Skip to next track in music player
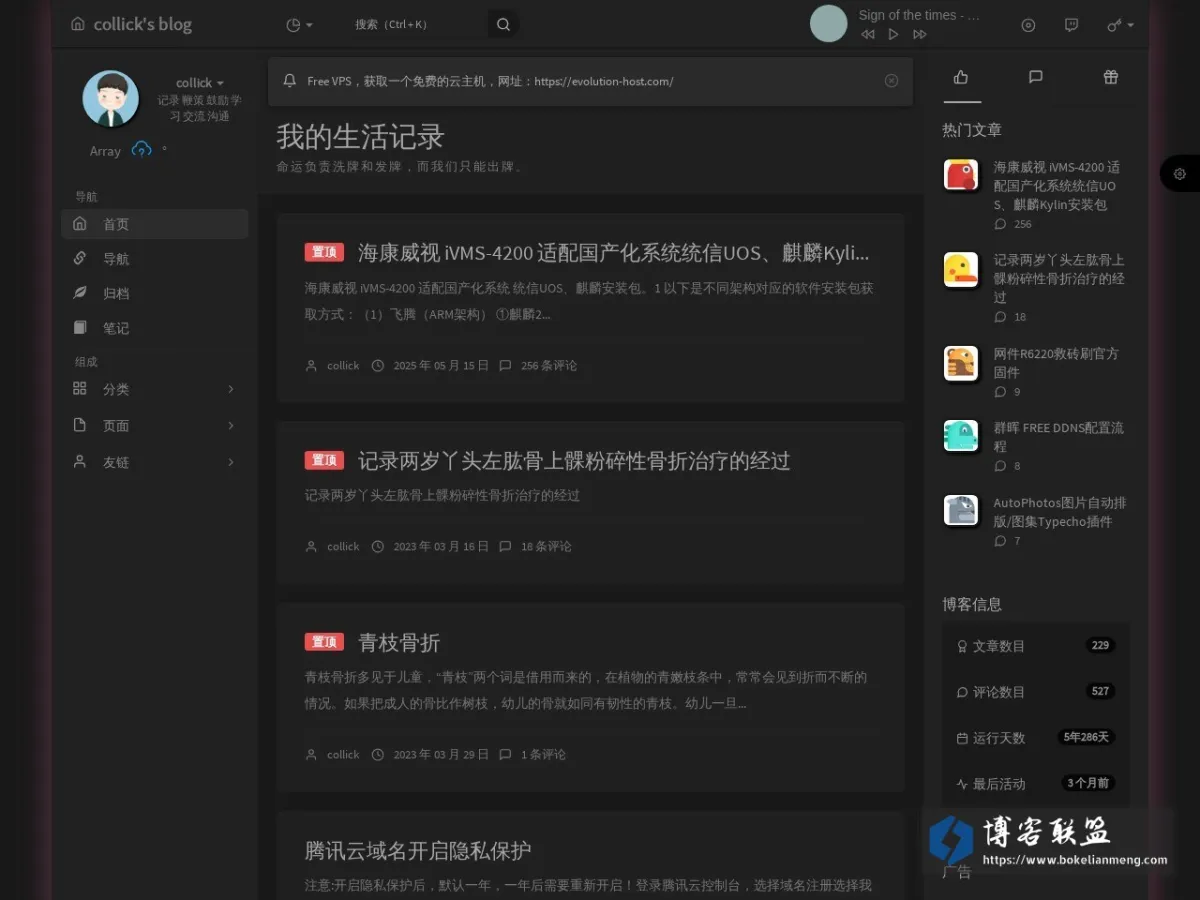 coord(919,34)
